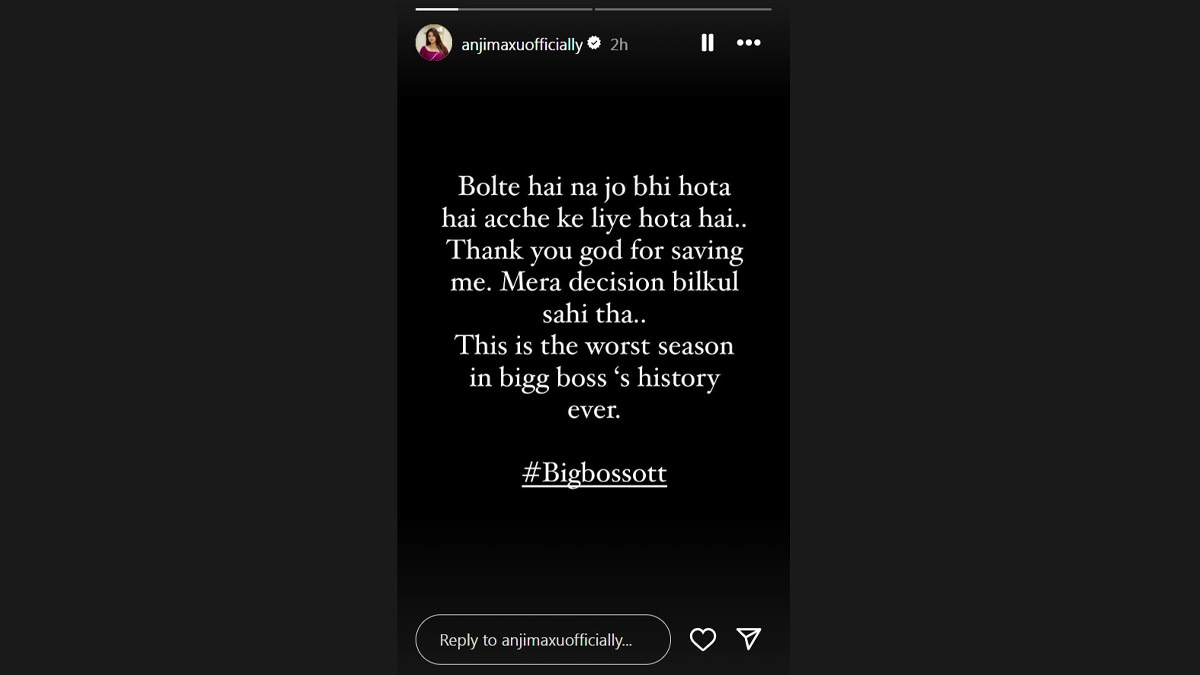Image resolution: width=1200 pixels, height=675 pixels.
Task: Tap the "Thank you god for saving" line
Action: point(595,251)
